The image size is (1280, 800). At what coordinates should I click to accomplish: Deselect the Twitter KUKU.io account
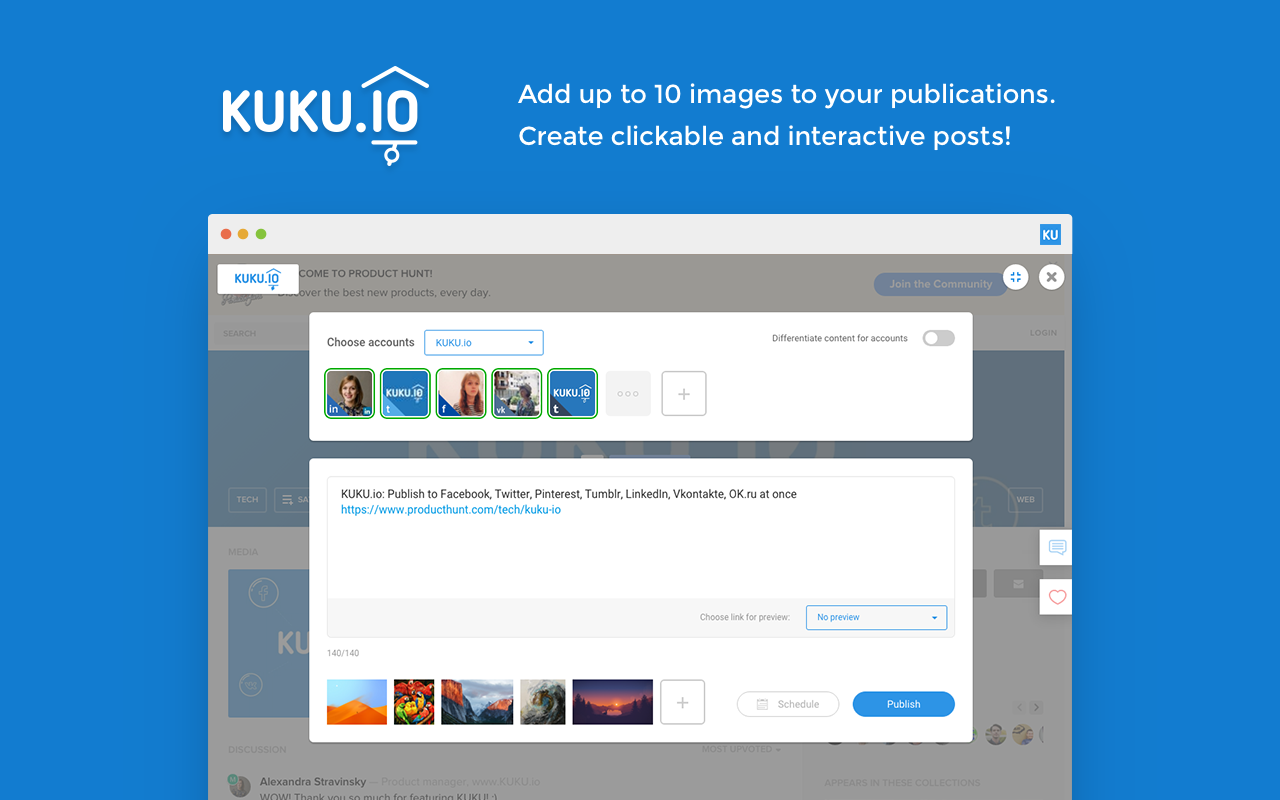pos(405,393)
